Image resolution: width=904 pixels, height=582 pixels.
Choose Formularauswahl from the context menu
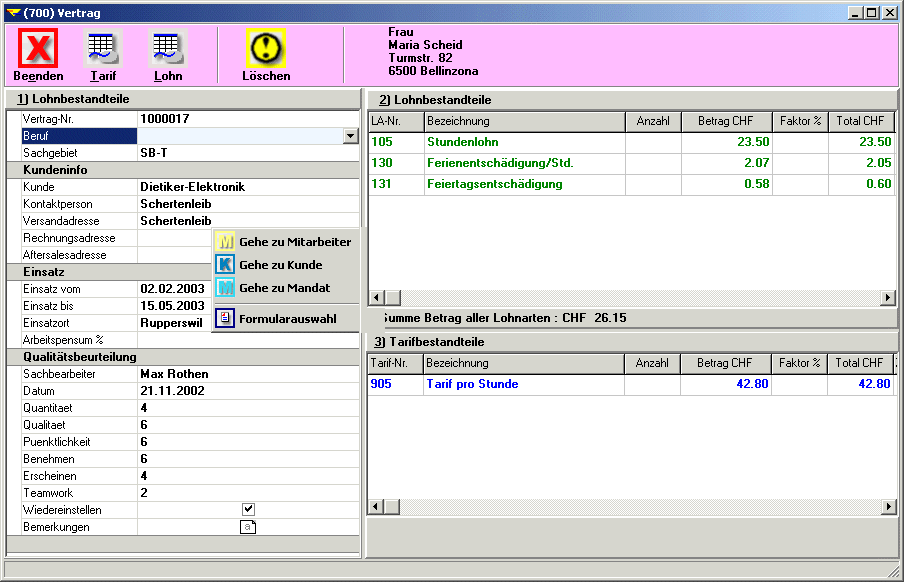(x=290, y=317)
